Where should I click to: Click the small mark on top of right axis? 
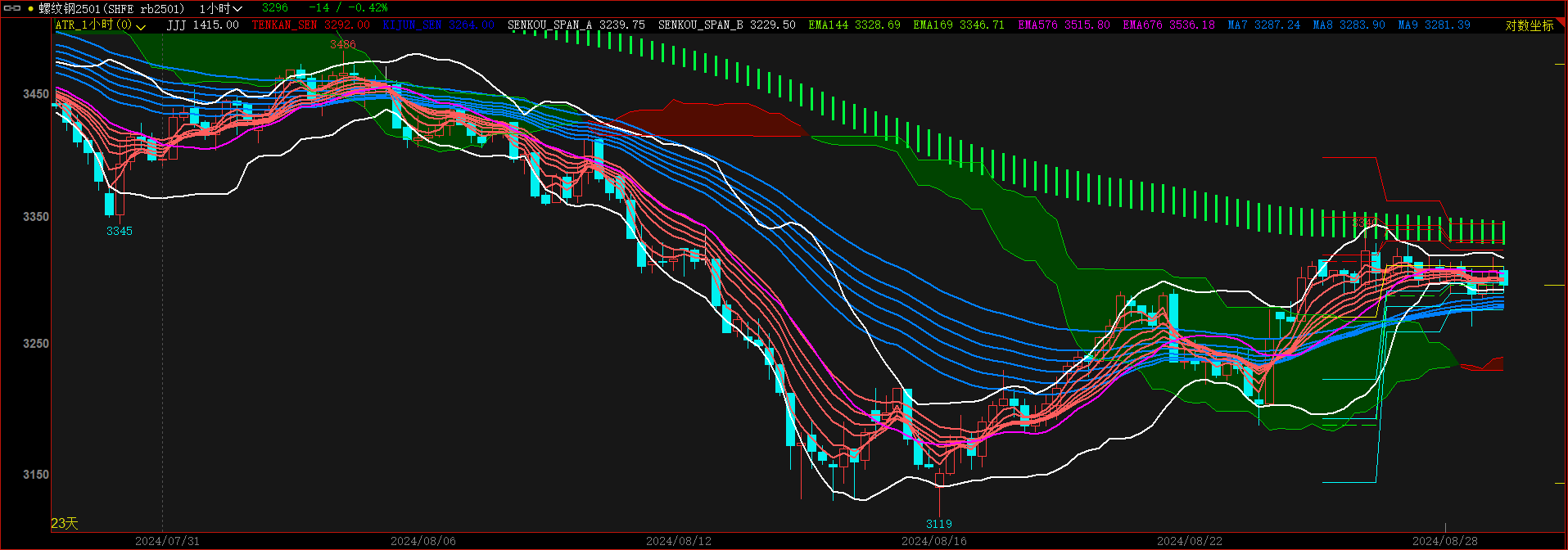coord(1559,63)
